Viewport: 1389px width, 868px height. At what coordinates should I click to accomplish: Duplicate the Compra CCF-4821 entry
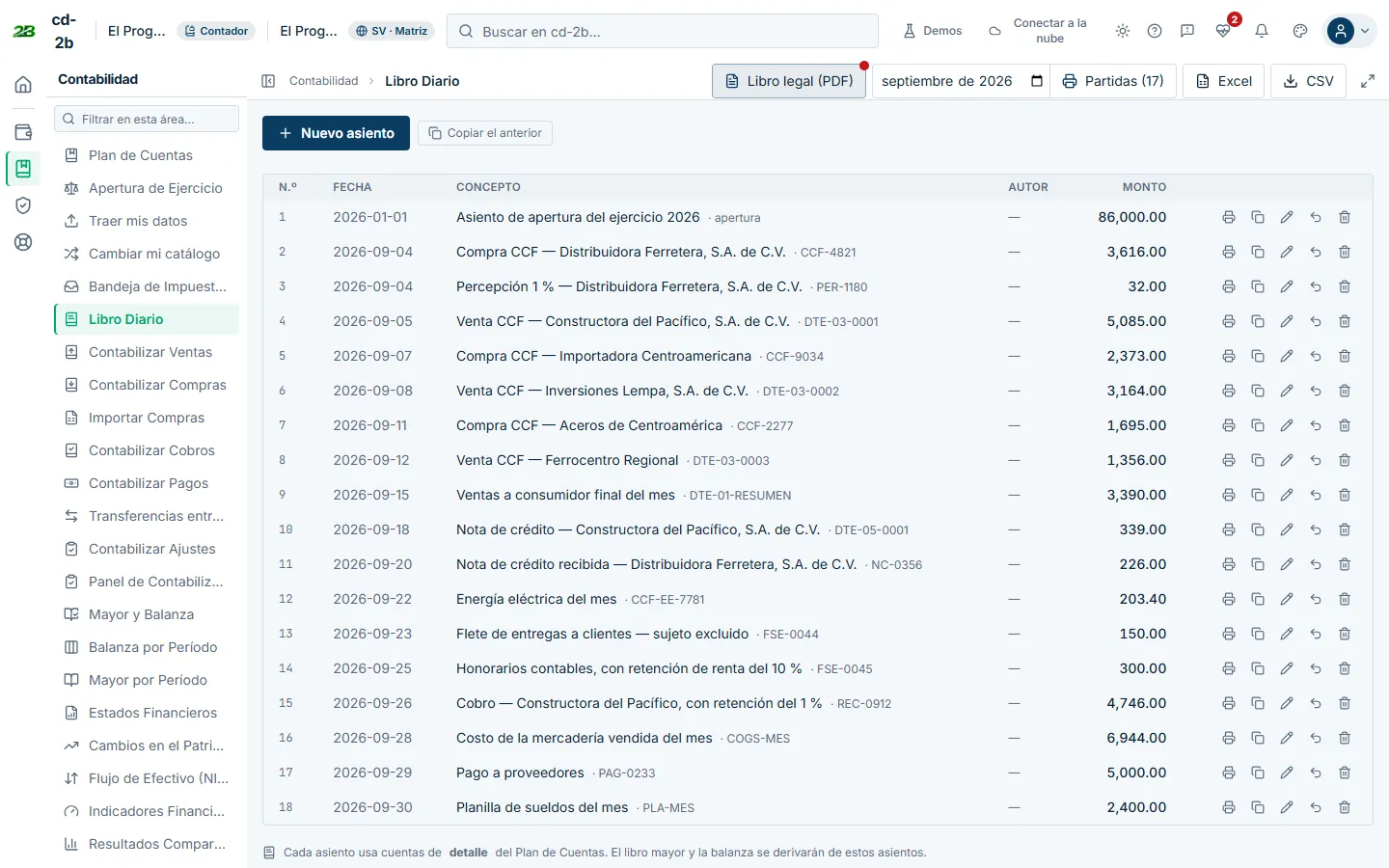pos(1258,252)
